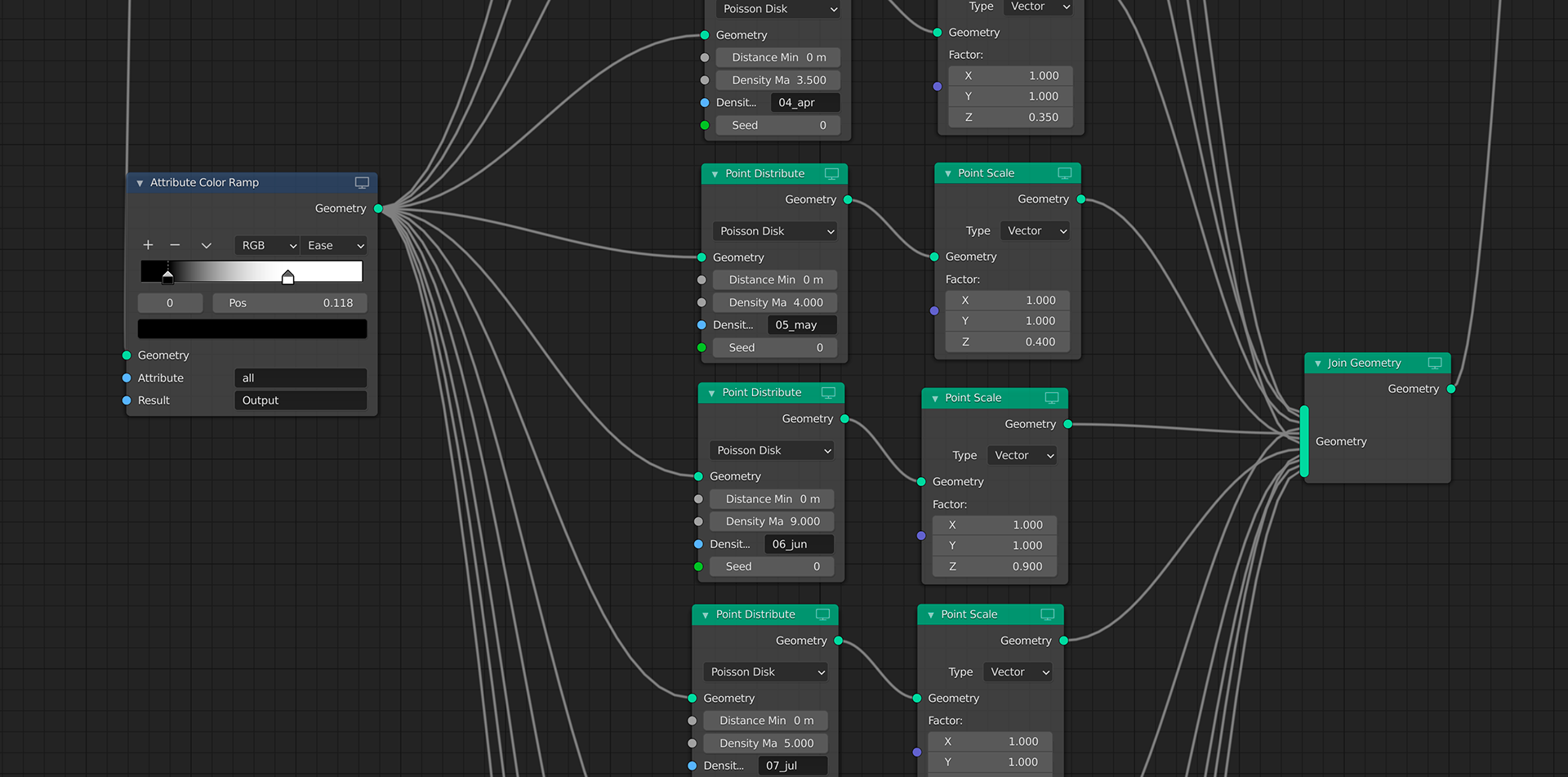Click Seed field in 04_apr node
Screen dimensions: 1568x777
(x=778, y=126)
